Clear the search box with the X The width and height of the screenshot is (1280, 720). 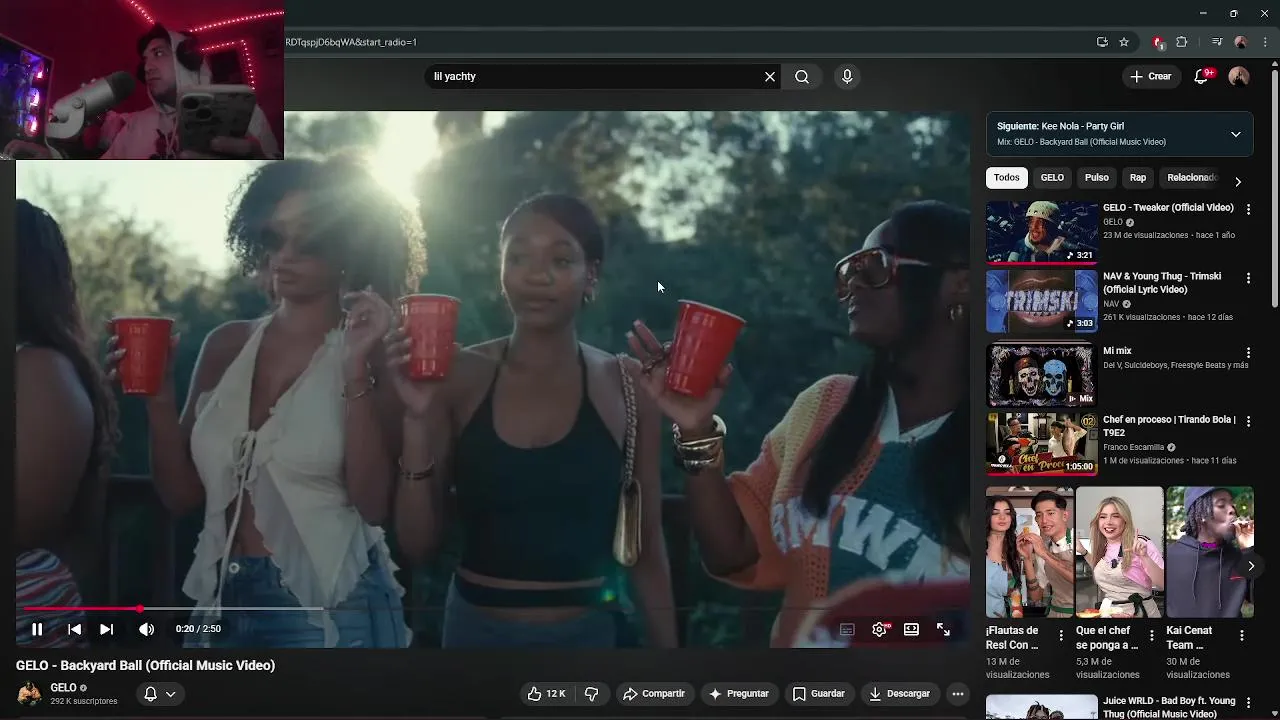770,76
